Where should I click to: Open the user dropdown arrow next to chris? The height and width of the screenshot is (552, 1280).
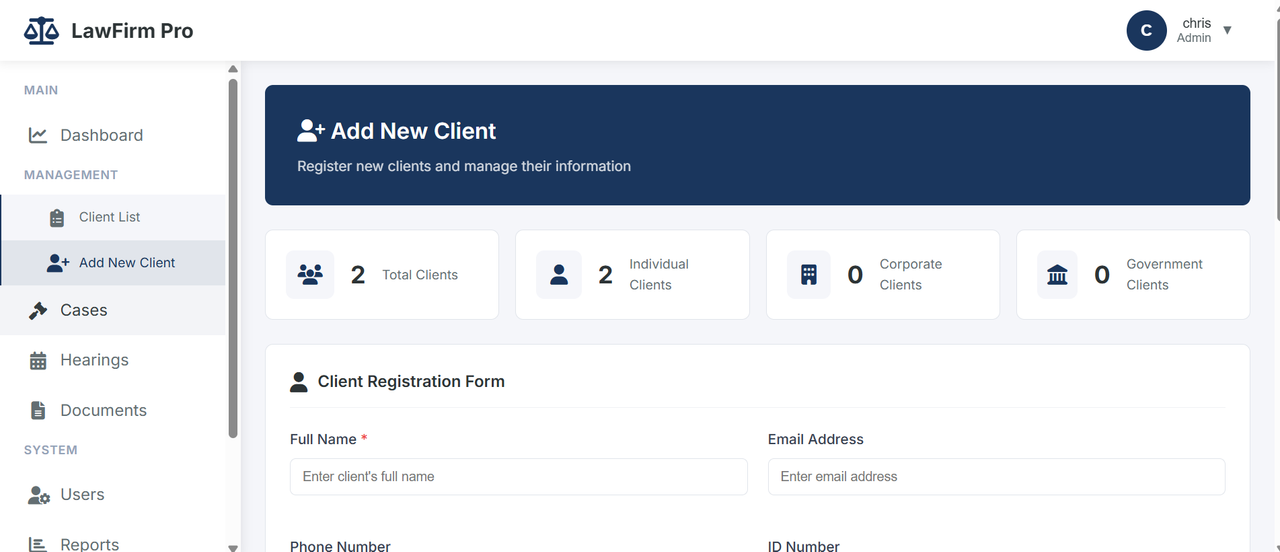[x=1227, y=30]
